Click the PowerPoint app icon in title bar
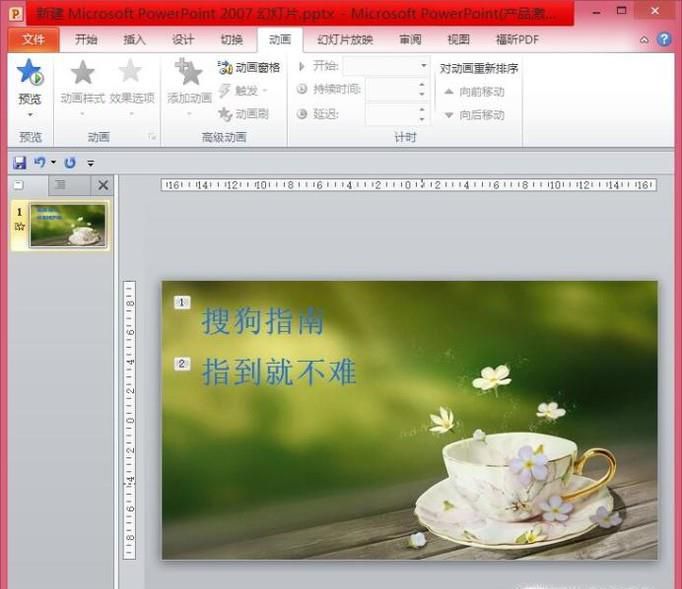682x589 pixels. (x=16, y=14)
